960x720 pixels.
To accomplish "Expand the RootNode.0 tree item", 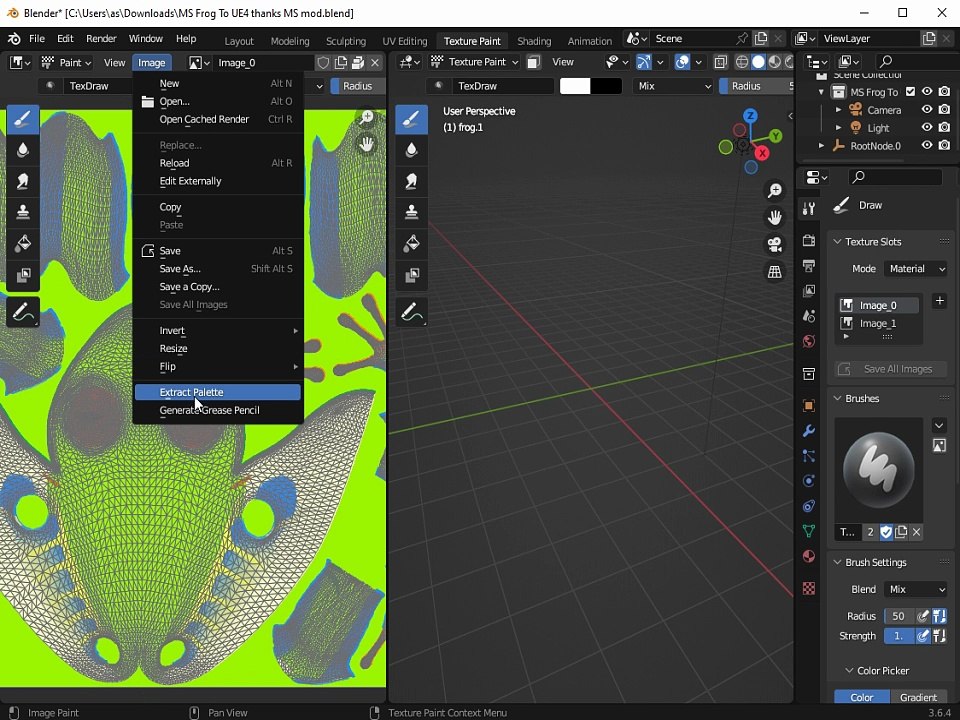I will 822,146.
